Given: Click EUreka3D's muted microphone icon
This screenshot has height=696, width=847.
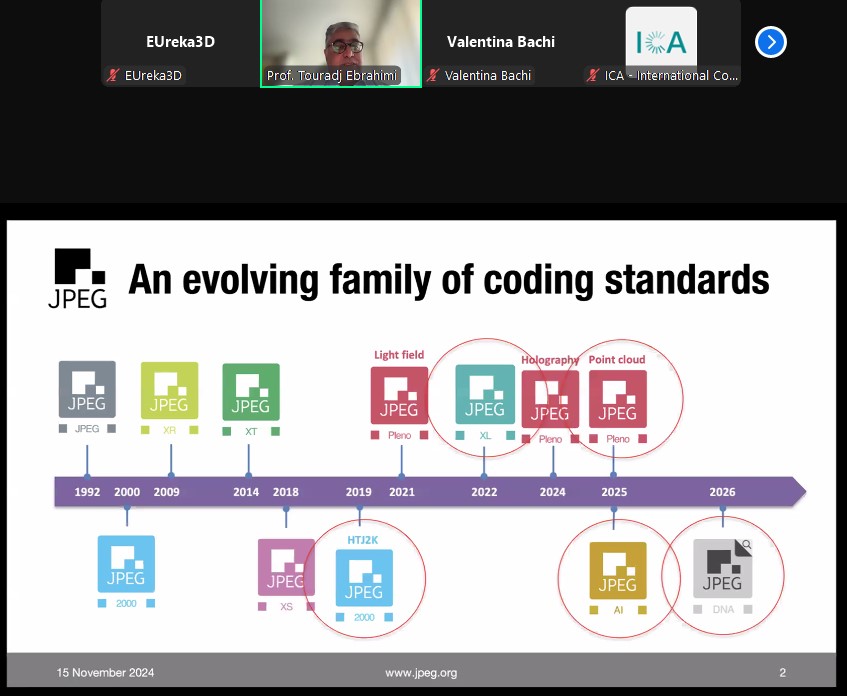Looking at the screenshot, I should coord(113,75).
